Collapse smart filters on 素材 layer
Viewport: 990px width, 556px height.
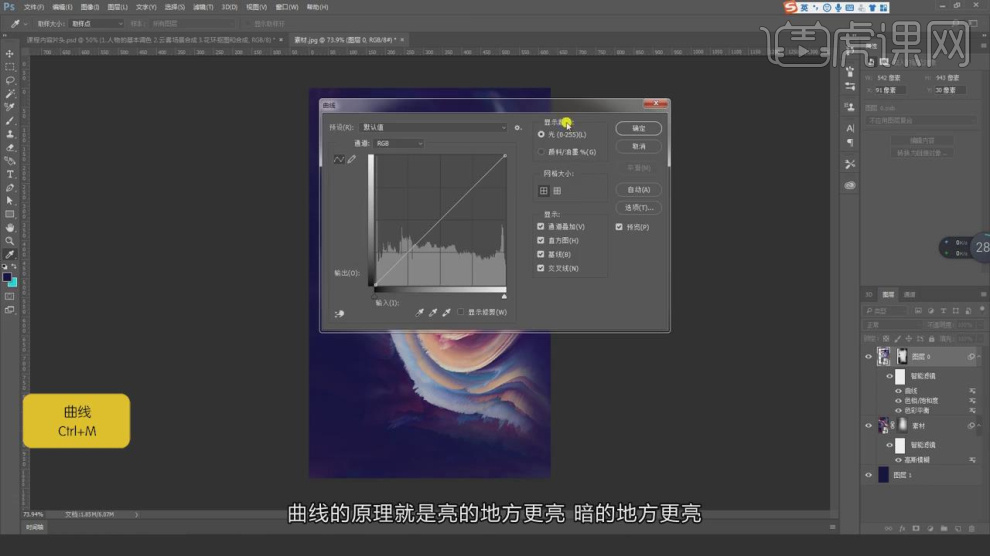click(979, 426)
